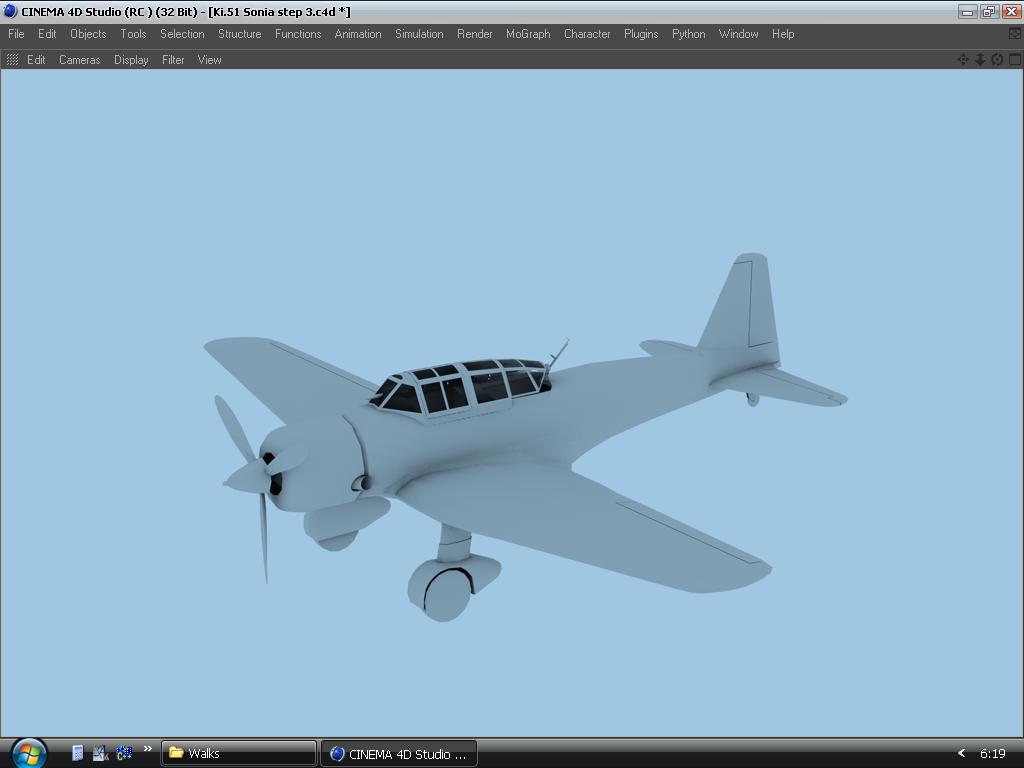Launch the calculator quick launch icon
The height and width of the screenshot is (768, 1024).
(77, 753)
